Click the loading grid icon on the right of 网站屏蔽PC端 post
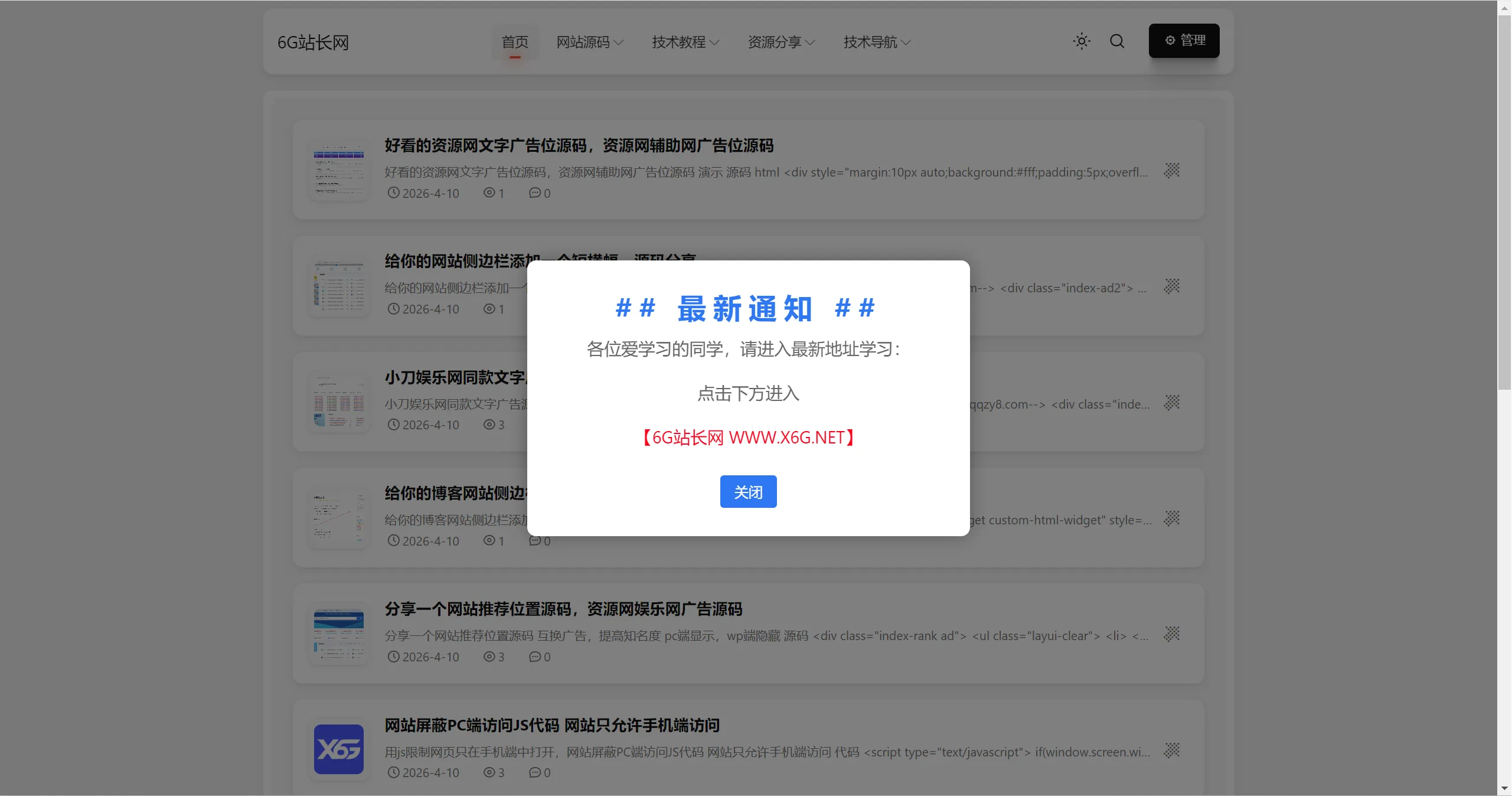The image size is (1512, 796). [1172, 752]
